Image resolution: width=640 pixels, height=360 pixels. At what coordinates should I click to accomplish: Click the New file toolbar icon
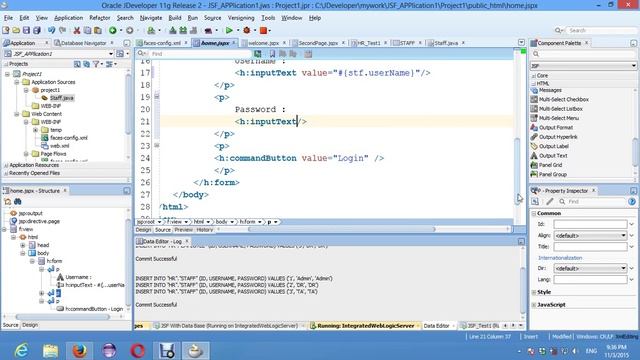tap(6, 30)
